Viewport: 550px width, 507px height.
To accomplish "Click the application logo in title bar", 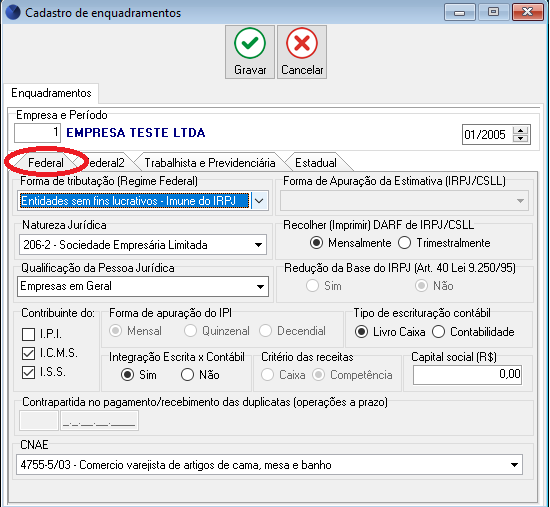I will [x=13, y=12].
